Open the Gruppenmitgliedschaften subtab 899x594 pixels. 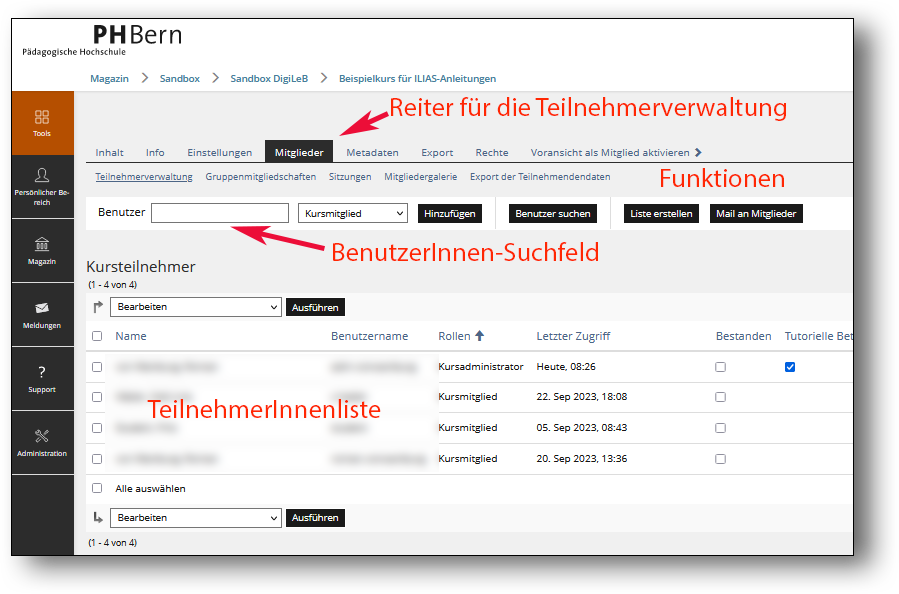click(261, 177)
